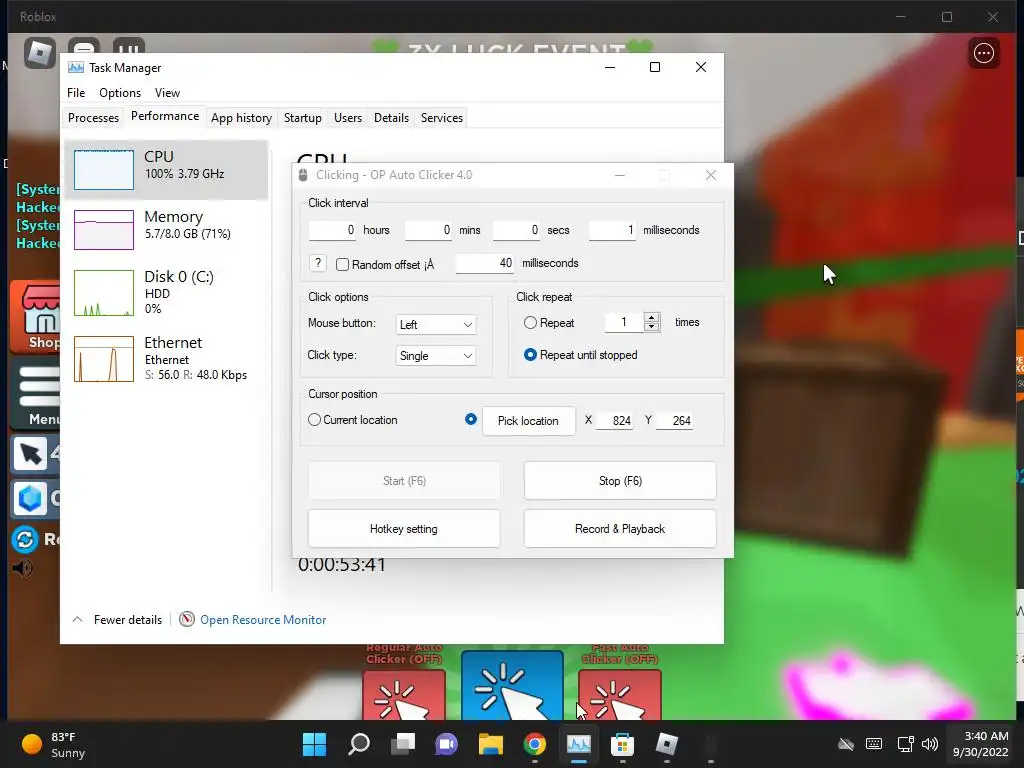Select Repeat until stopped radio button
Screen dimensions: 1024x768
[530, 355]
